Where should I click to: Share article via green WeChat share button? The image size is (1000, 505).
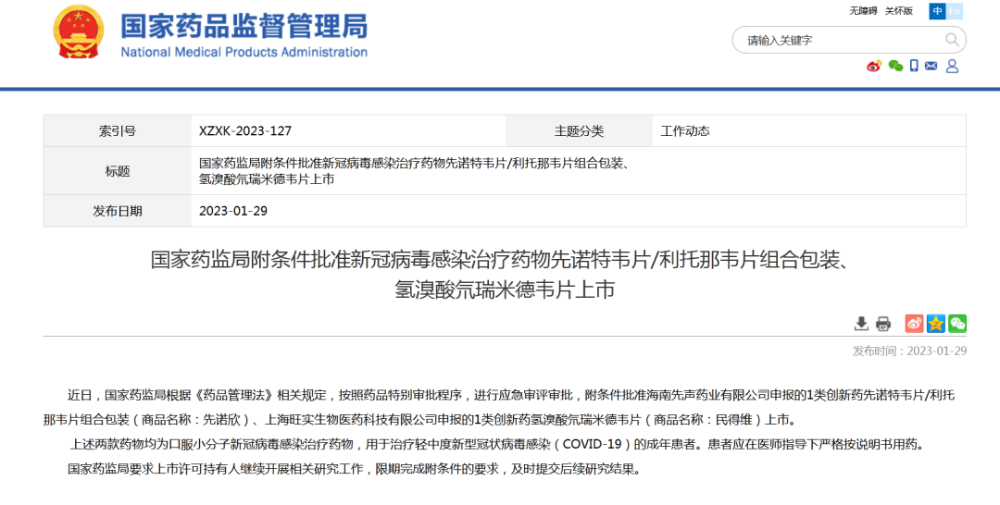pyautogui.click(x=958, y=323)
